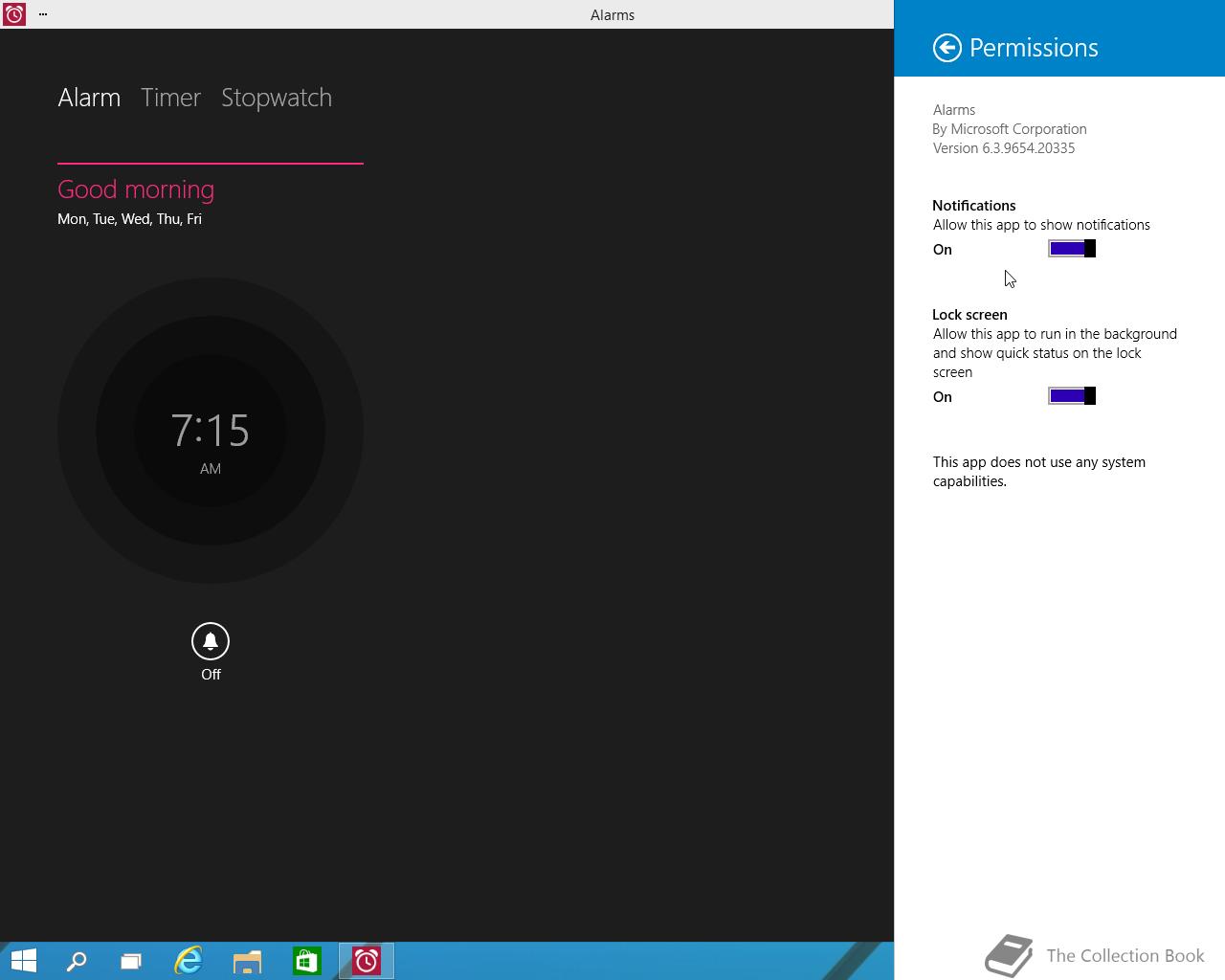The image size is (1225, 980).
Task: Toggle the Lock screen switch off
Action: (1072, 396)
